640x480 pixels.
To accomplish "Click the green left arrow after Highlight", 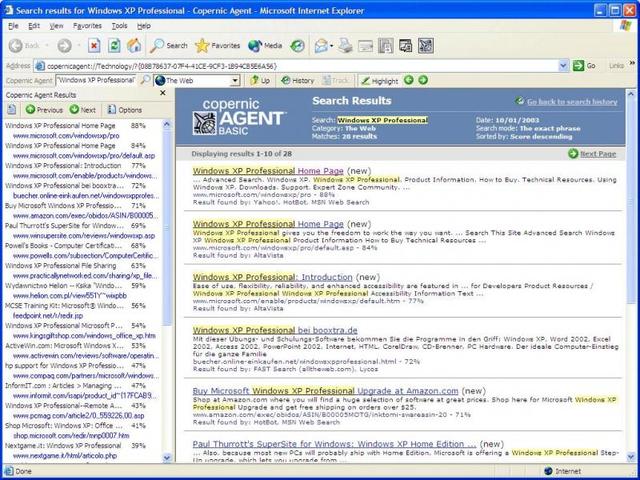I will click(409, 80).
